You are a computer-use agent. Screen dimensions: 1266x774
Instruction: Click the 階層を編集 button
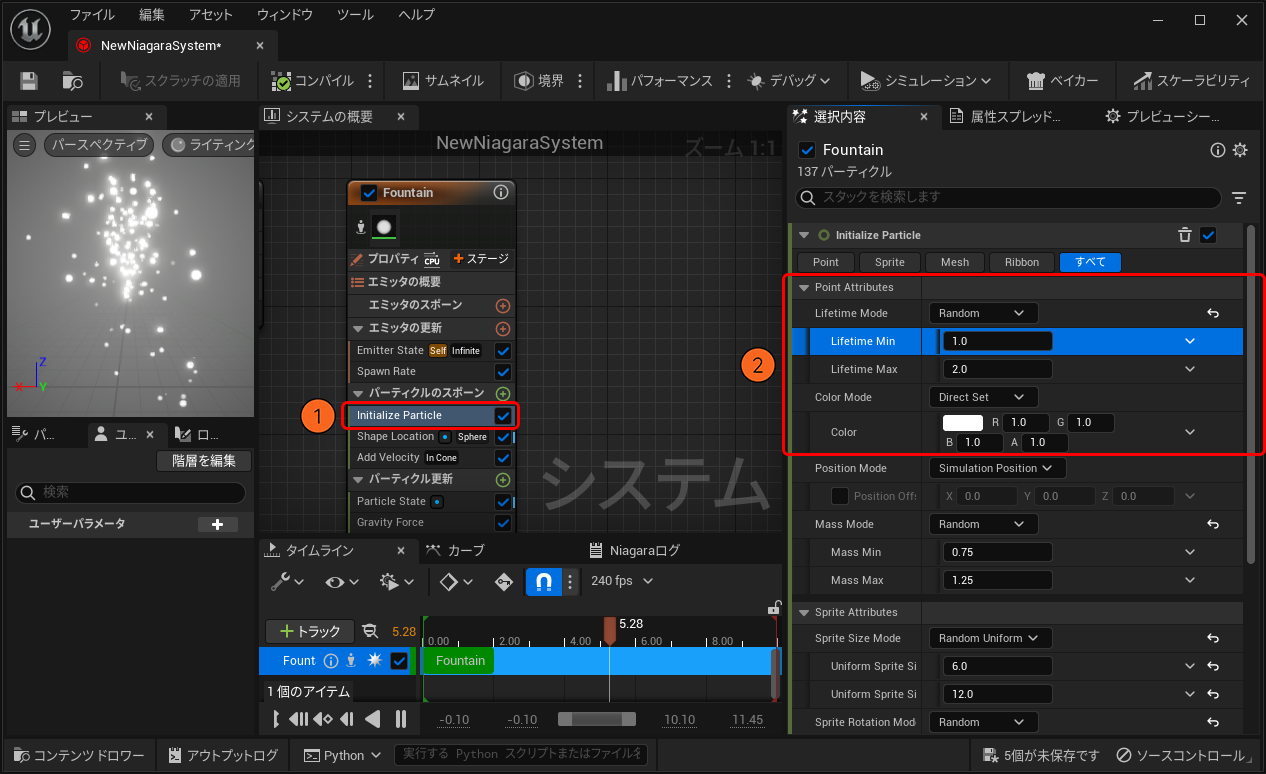[x=204, y=461]
